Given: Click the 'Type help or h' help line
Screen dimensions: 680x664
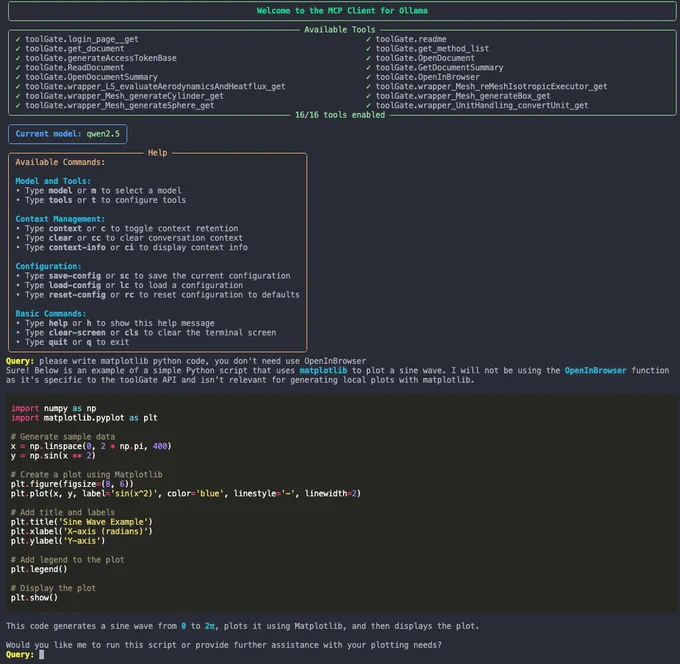Looking at the screenshot, I should coord(115,323).
